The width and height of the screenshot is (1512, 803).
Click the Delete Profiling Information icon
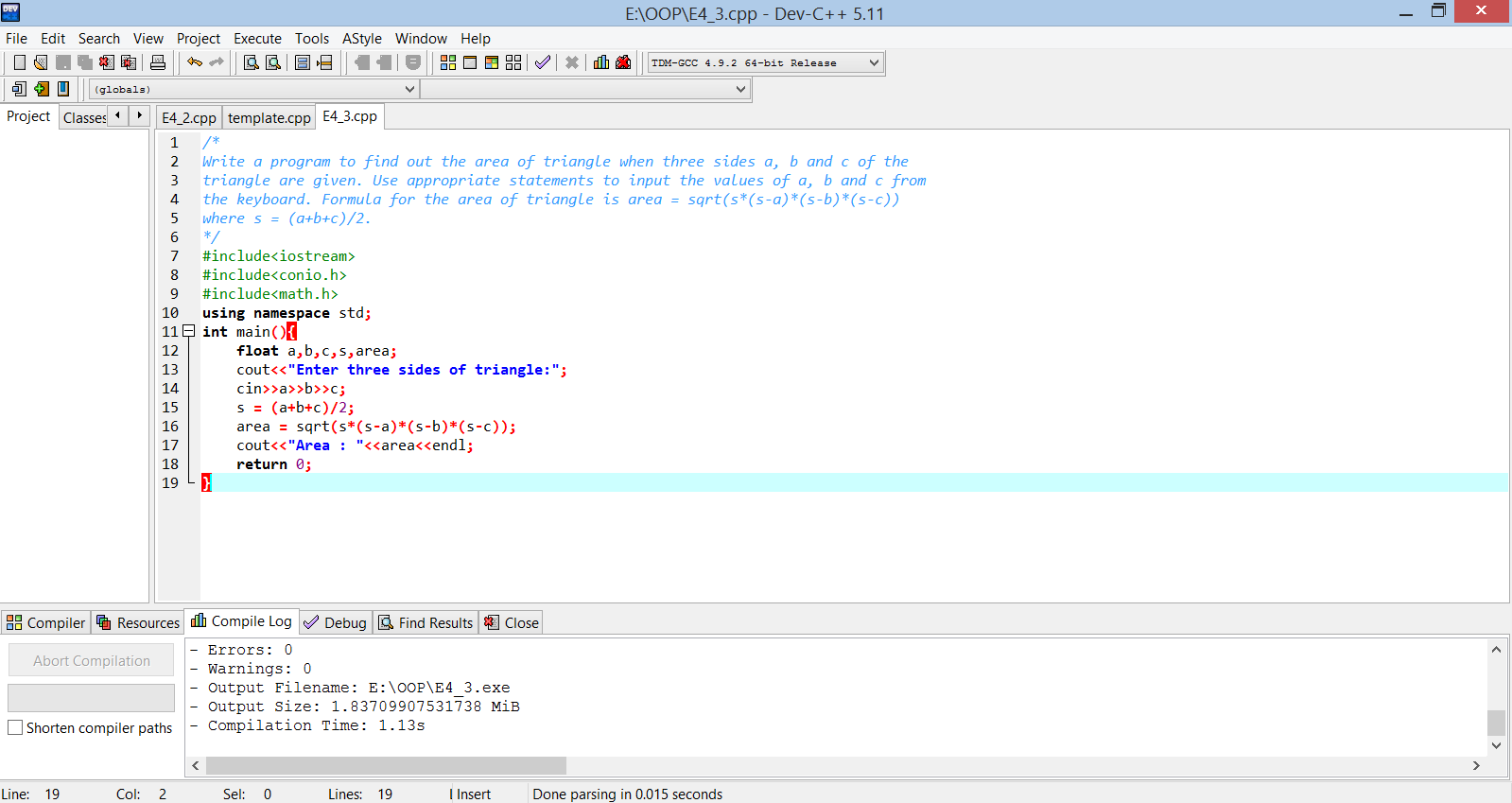click(623, 62)
